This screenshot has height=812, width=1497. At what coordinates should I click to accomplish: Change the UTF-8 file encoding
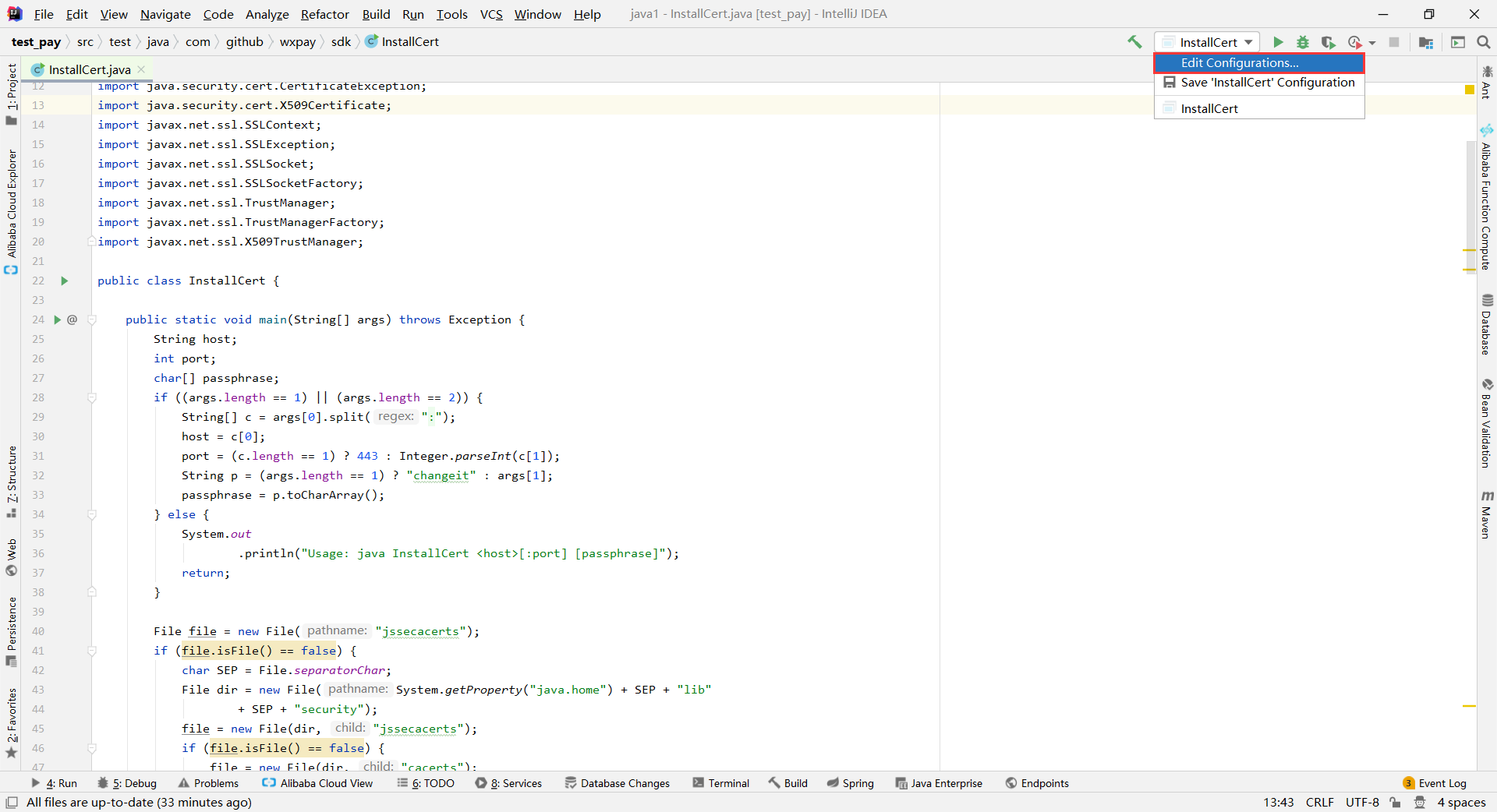pyautogui.click(x=1361, y=802)
